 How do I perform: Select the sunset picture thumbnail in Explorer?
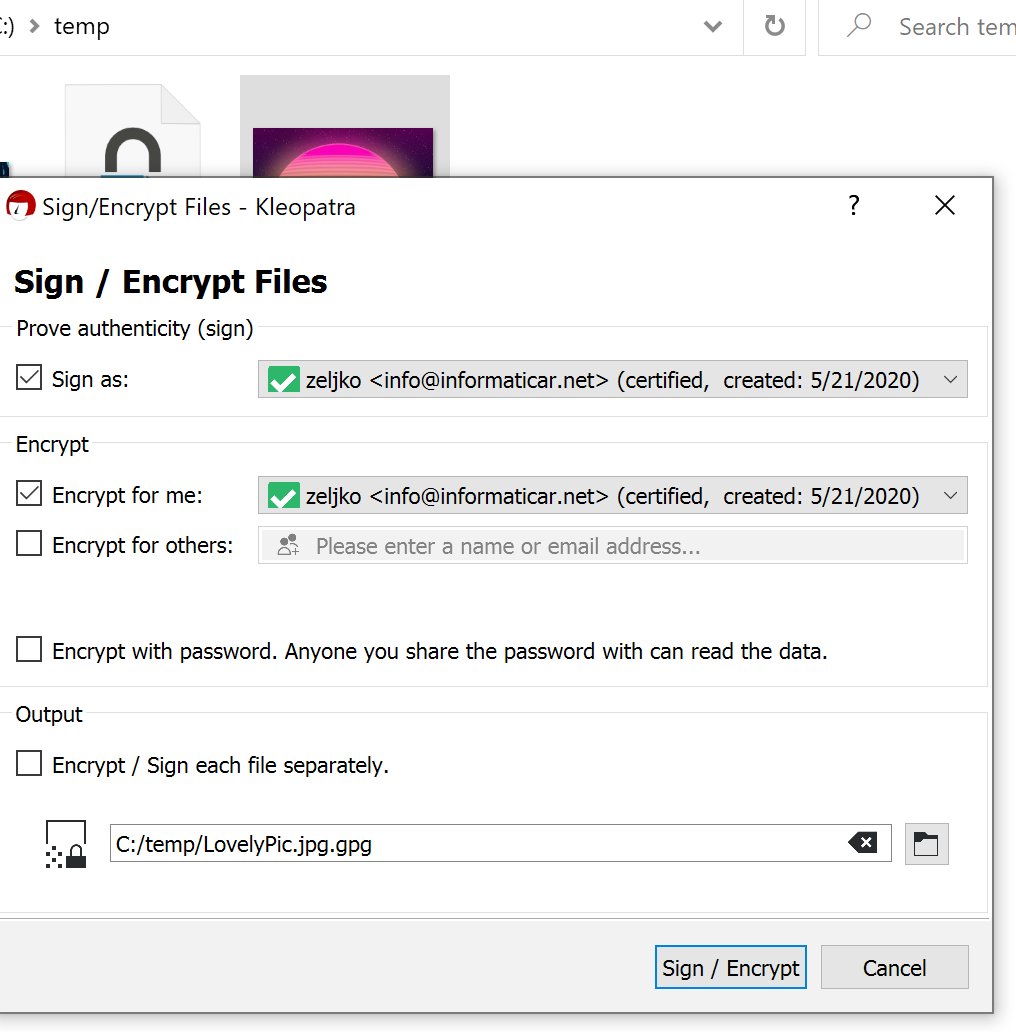click(343, 153)
